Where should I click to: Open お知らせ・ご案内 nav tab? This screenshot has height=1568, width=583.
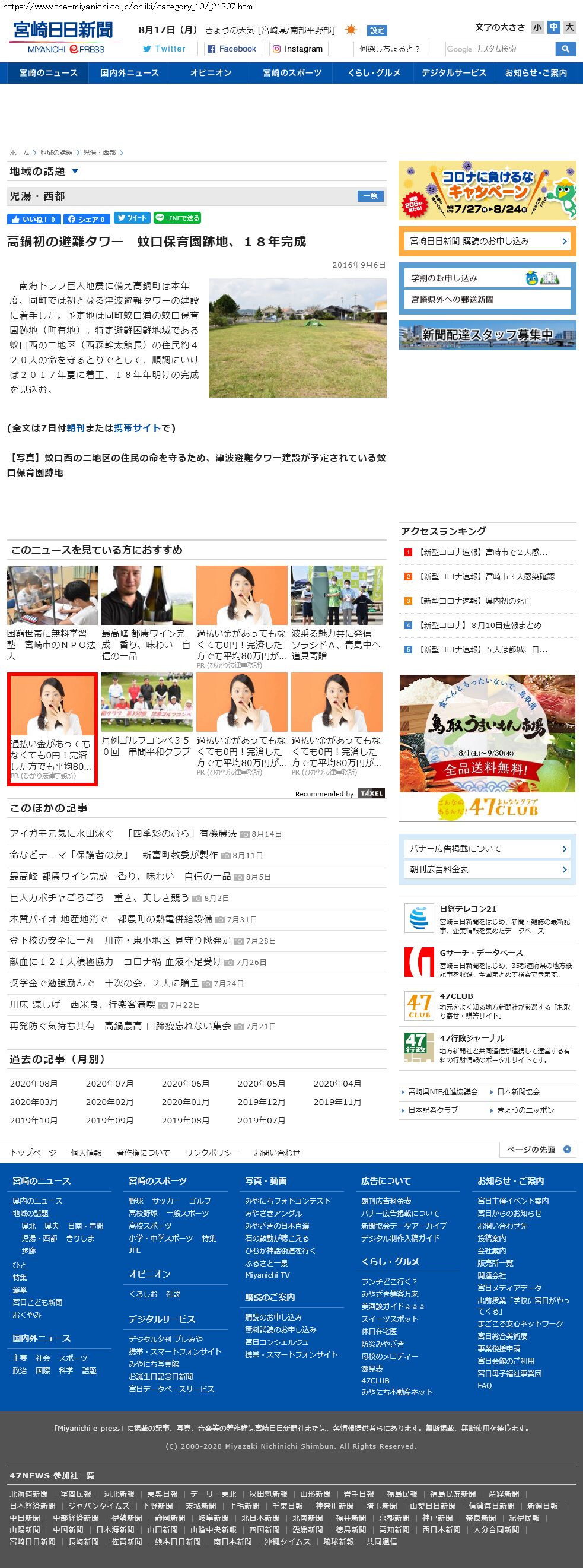(536, 72)
